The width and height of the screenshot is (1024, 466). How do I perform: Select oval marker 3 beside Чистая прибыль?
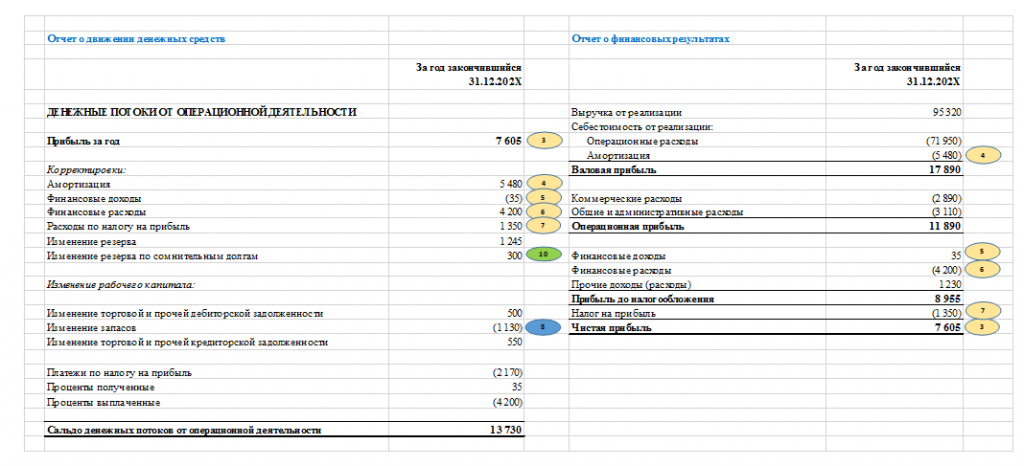pyautogui.click(x=982, y=328)
